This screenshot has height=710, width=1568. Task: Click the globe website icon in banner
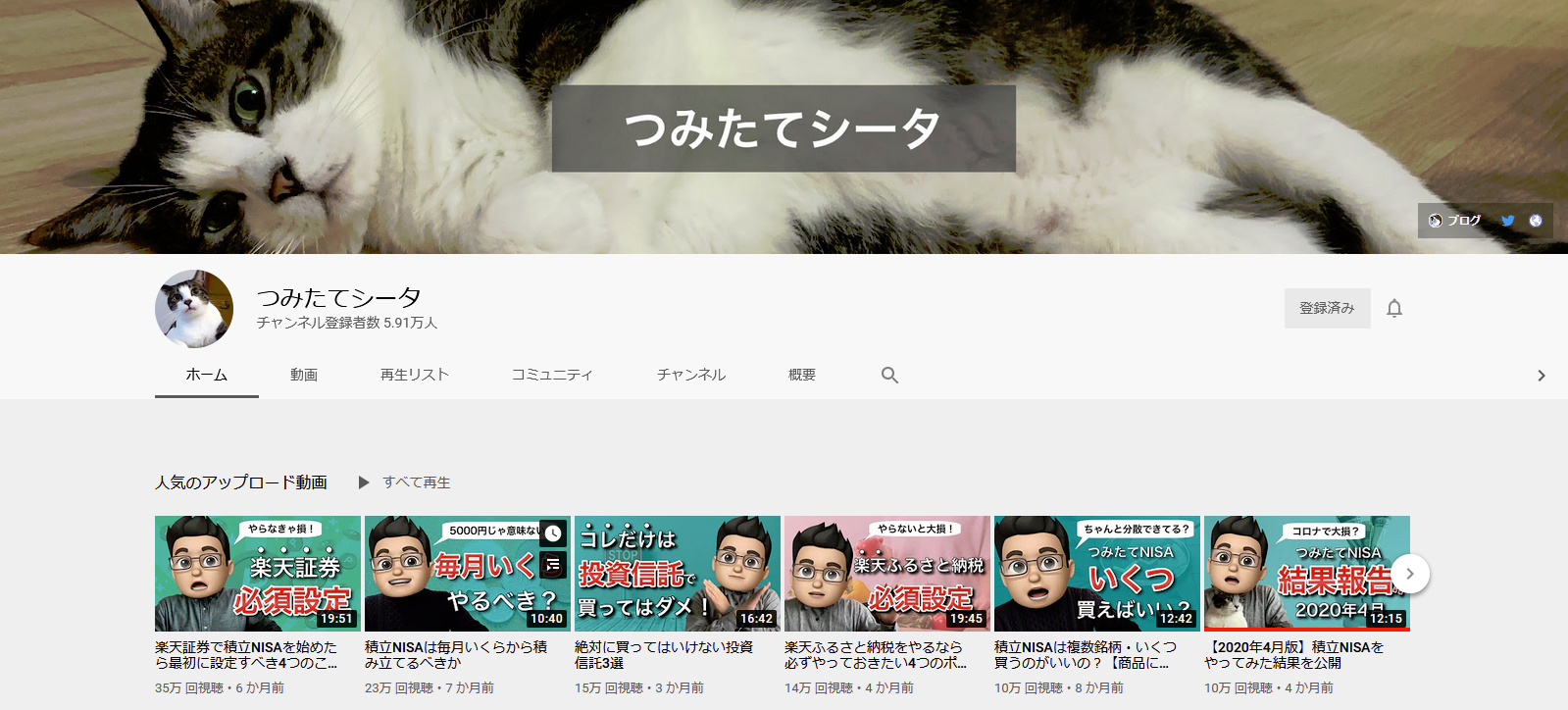(x=1536, y=221)
